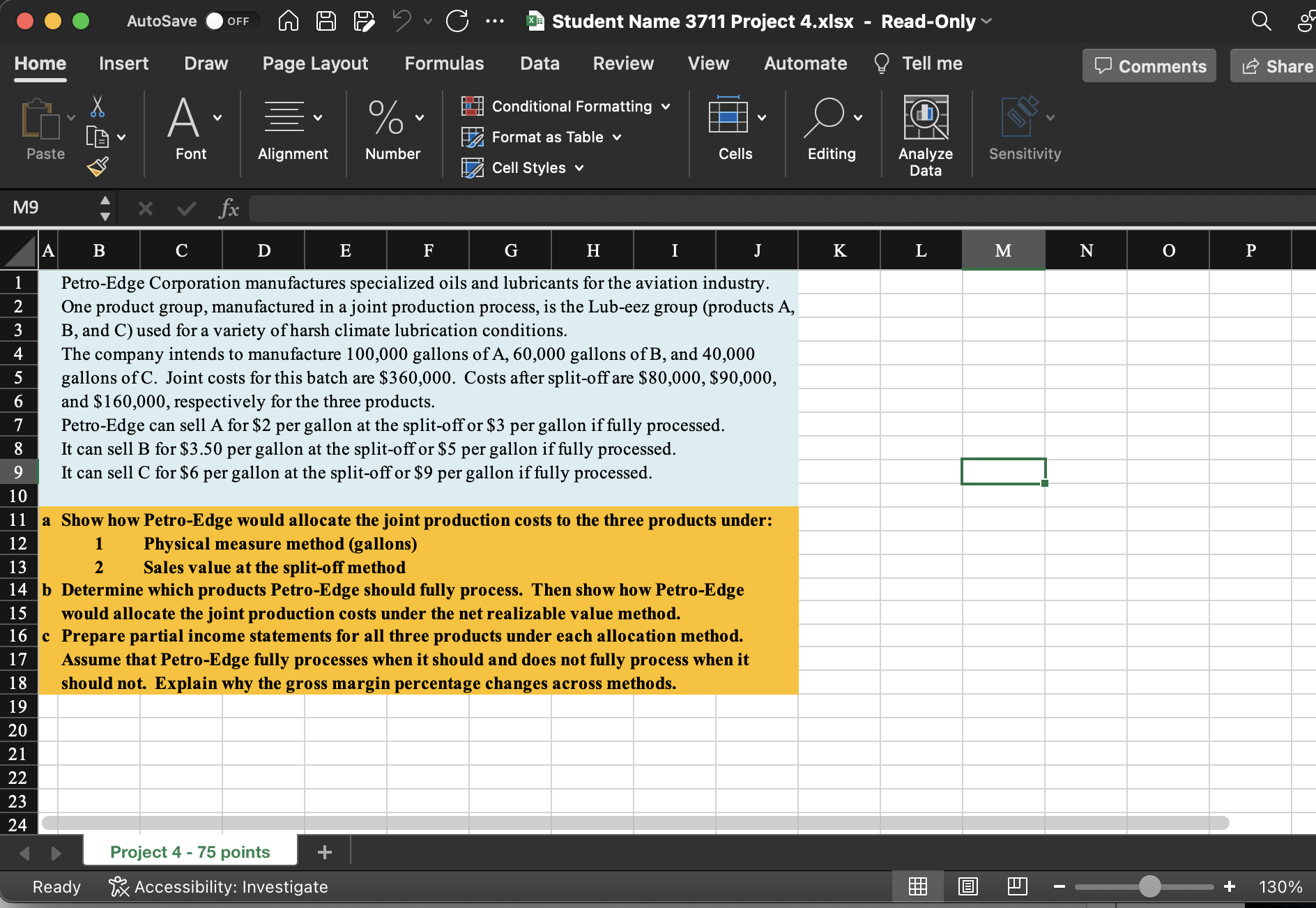This screenshot has width=1316, height=908.
Task: Click the 130% zoom level
Action: click(1280, 886)
